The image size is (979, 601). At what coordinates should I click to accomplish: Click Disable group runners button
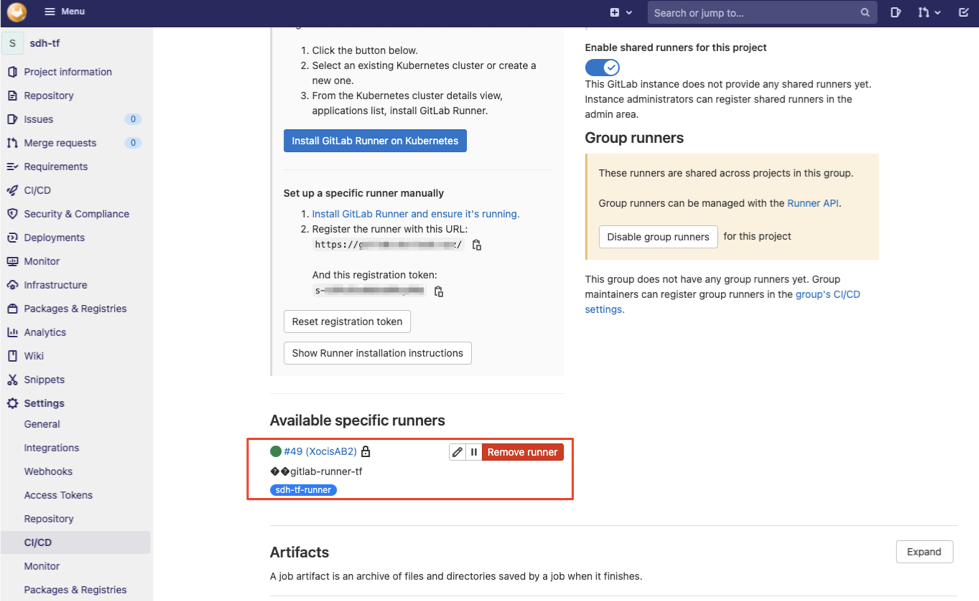658,237
